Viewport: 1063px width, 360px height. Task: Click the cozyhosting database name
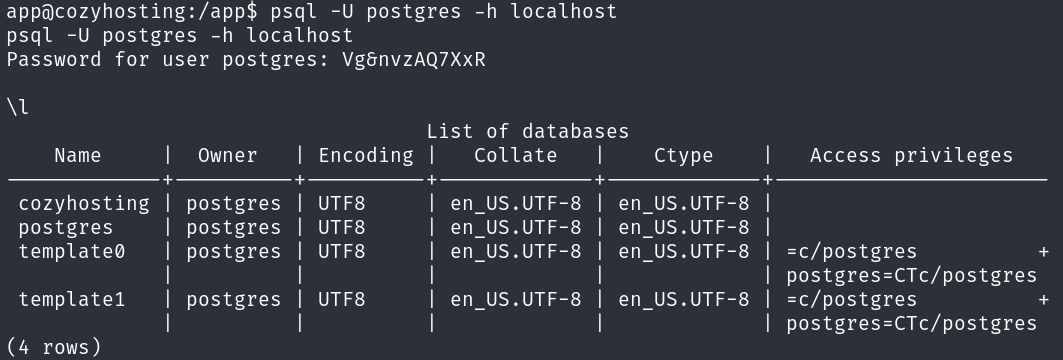click(x=84, y=203)
